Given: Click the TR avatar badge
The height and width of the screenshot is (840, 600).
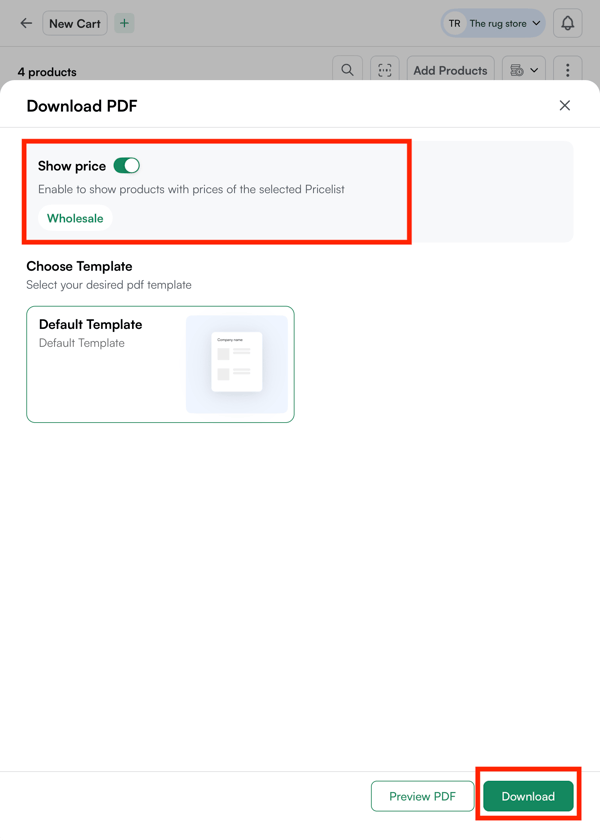Looking at the screenshot, I should tap(454, 24).
